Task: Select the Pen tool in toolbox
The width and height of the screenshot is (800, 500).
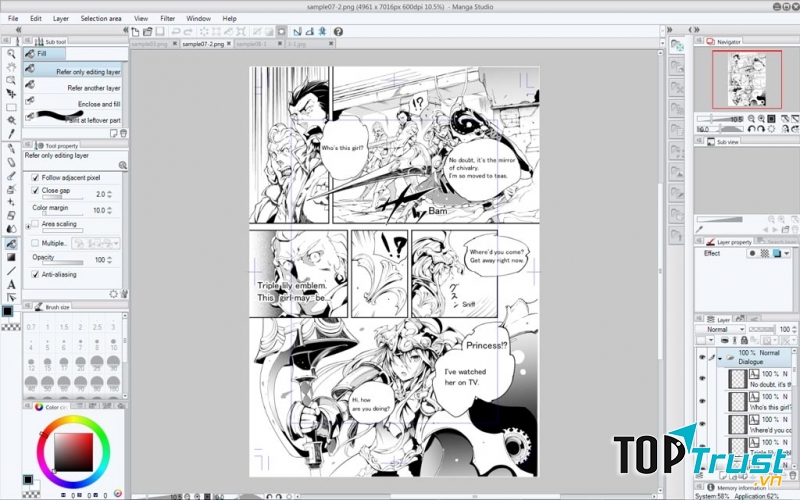Action: [x=11, y=149]
